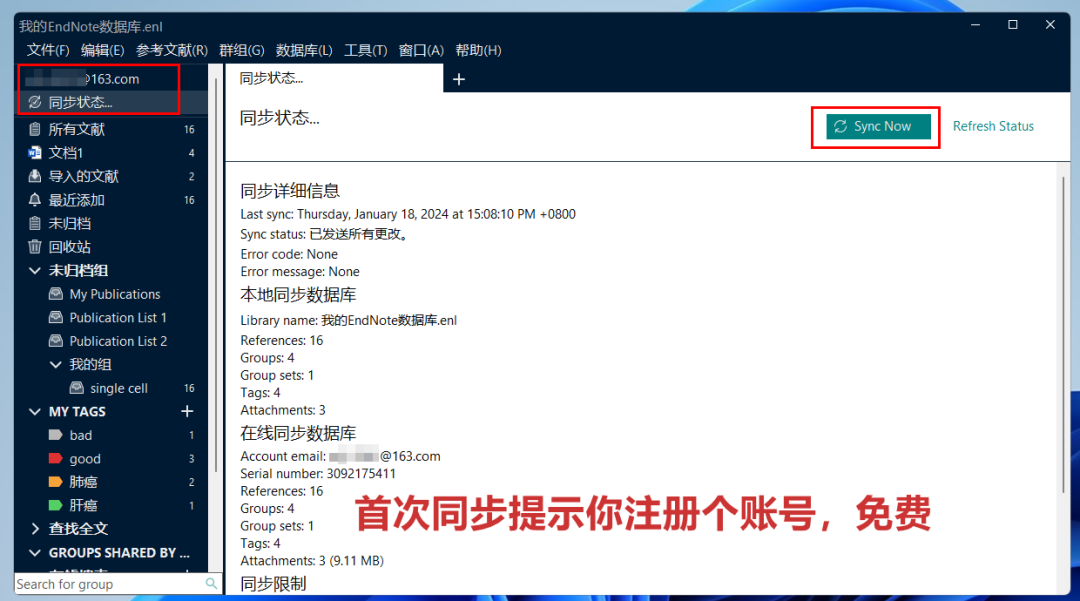Click the All References clipboard icon

click(34, 129)
